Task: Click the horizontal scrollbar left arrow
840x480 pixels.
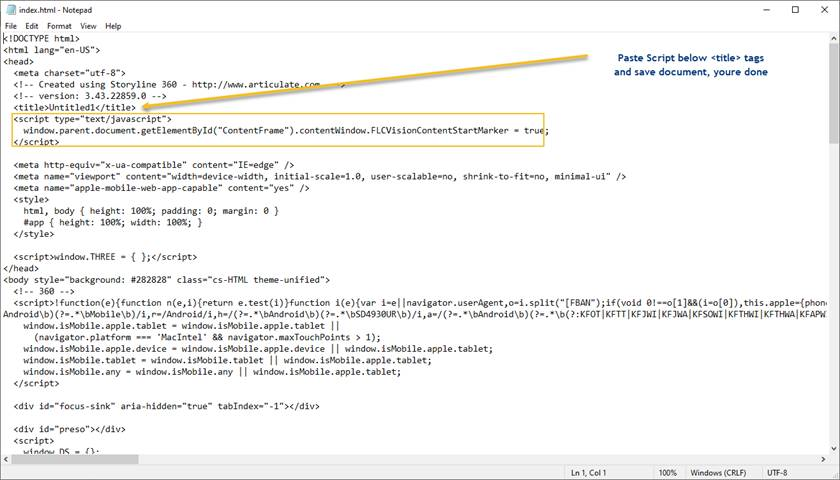Action: tap(5, 459)
